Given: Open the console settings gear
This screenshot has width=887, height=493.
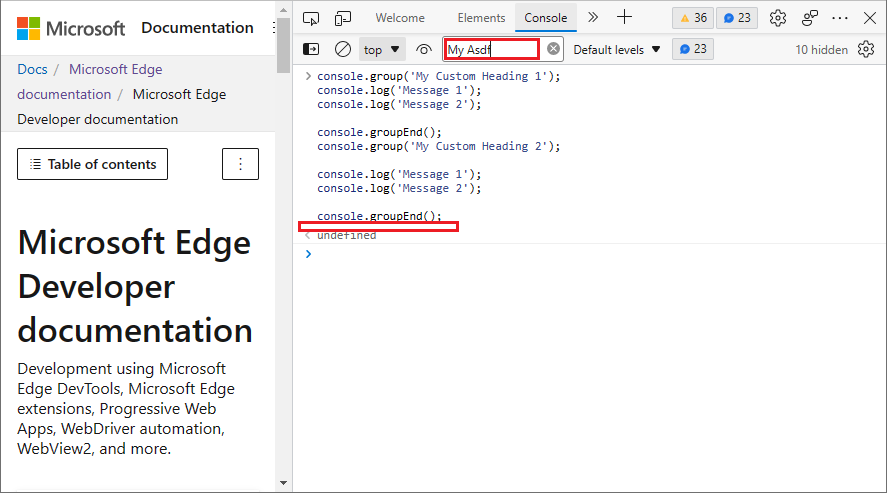Looking at the screenshot, I should (x=866, y=49).
